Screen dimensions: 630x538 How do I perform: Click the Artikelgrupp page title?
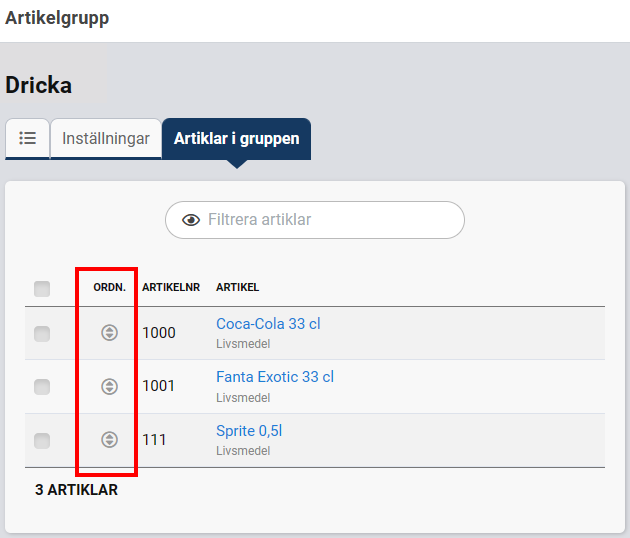pyautogui.click(x=57, y=18)
